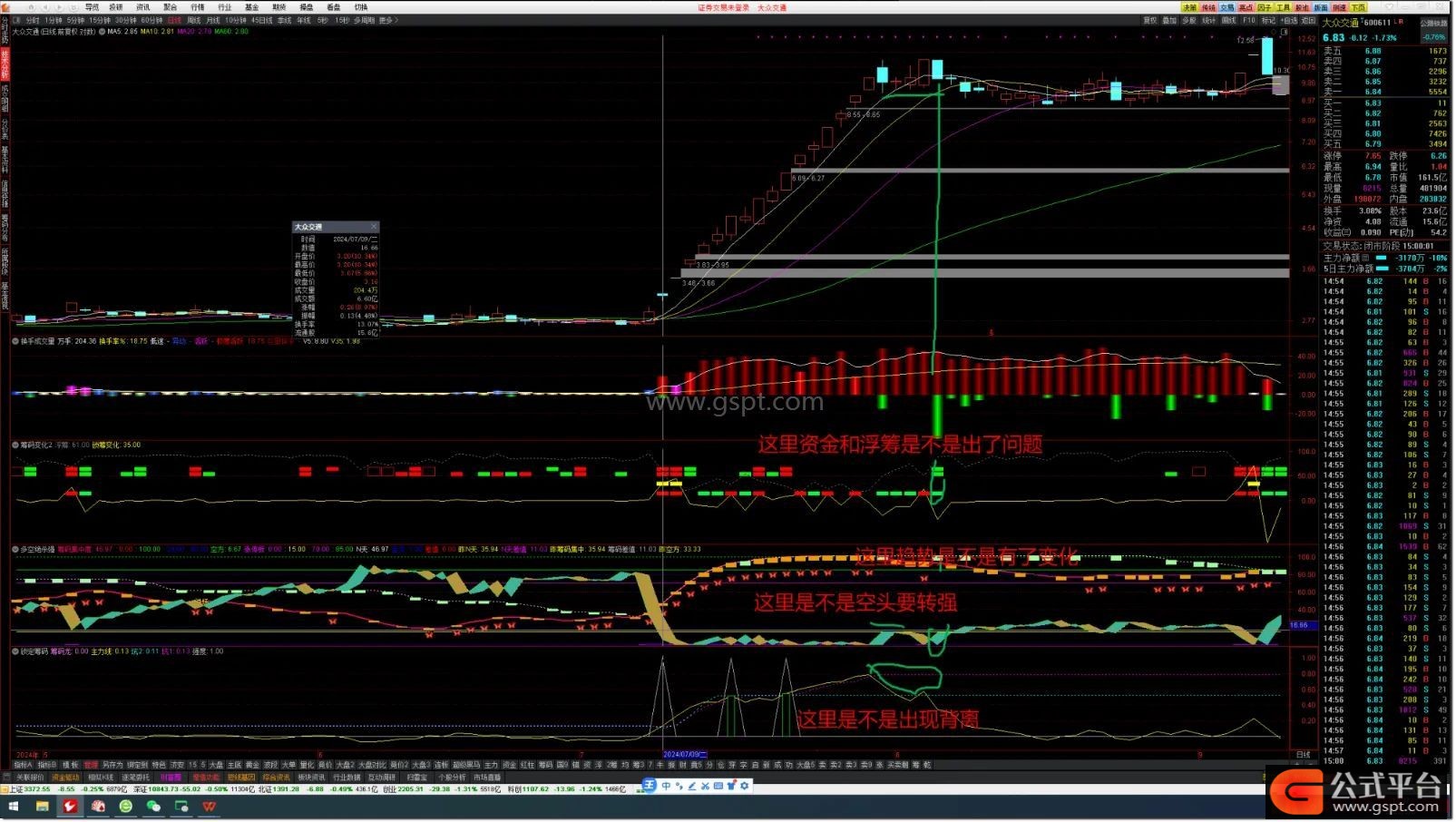Select the 大盘对比 indicator tab

[x=372, y=765]
